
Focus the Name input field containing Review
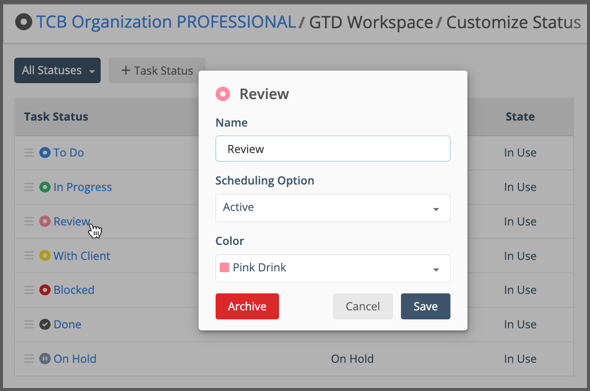point(333,149)
